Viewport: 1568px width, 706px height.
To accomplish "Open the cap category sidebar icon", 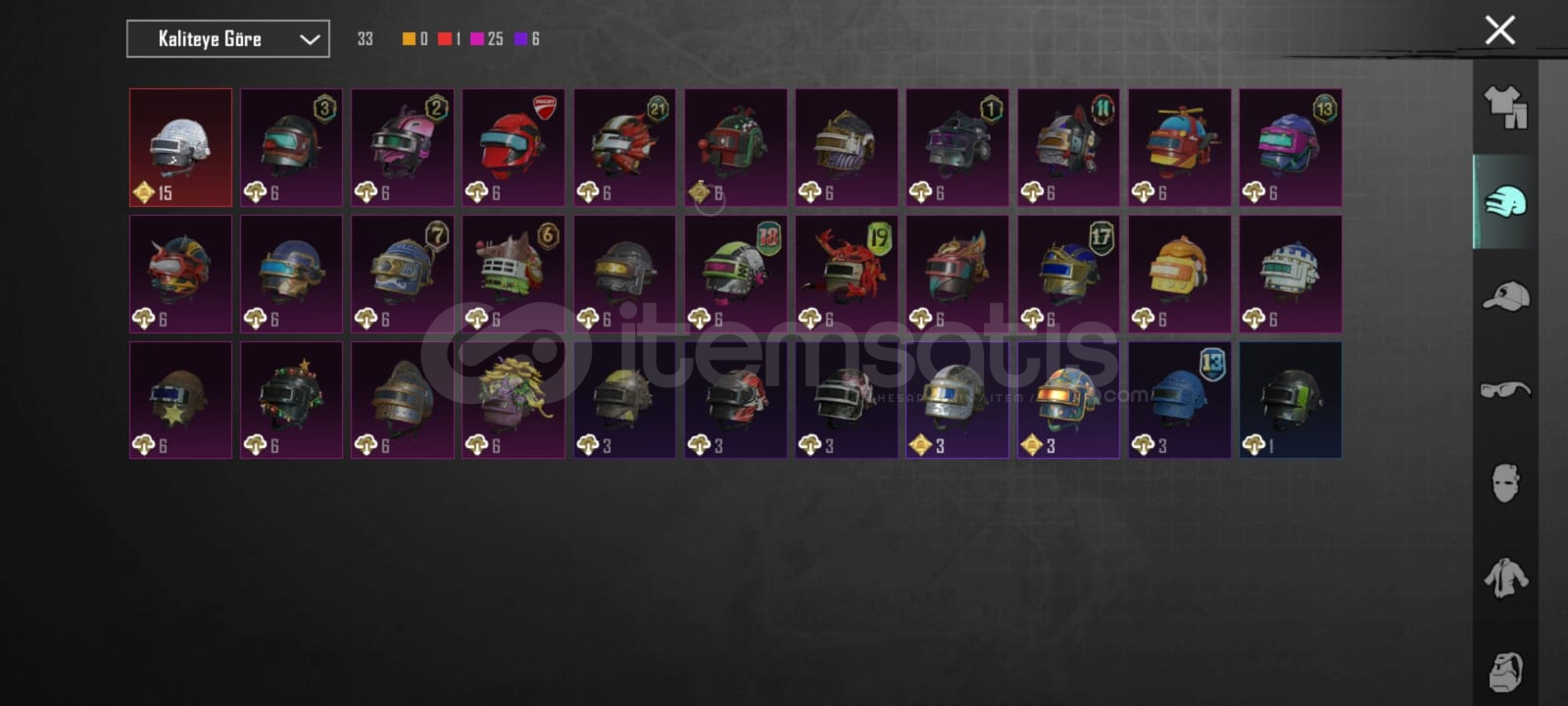I will 1505,295.
